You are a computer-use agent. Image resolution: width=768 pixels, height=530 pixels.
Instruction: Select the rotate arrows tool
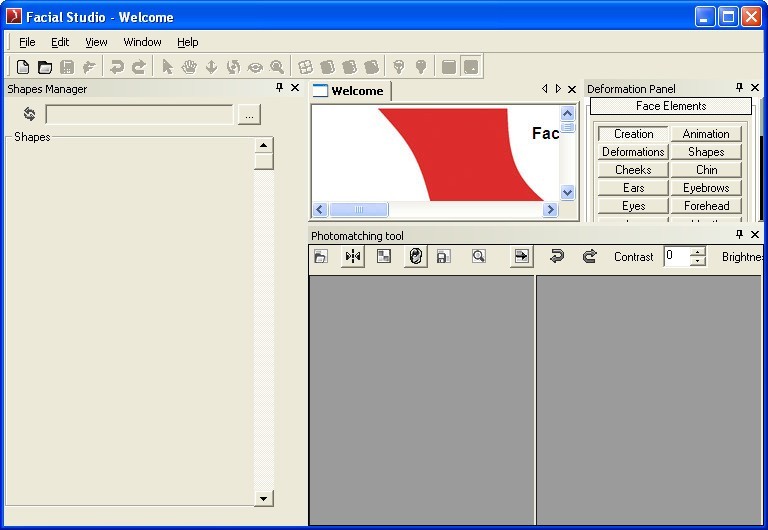[233, 67]
